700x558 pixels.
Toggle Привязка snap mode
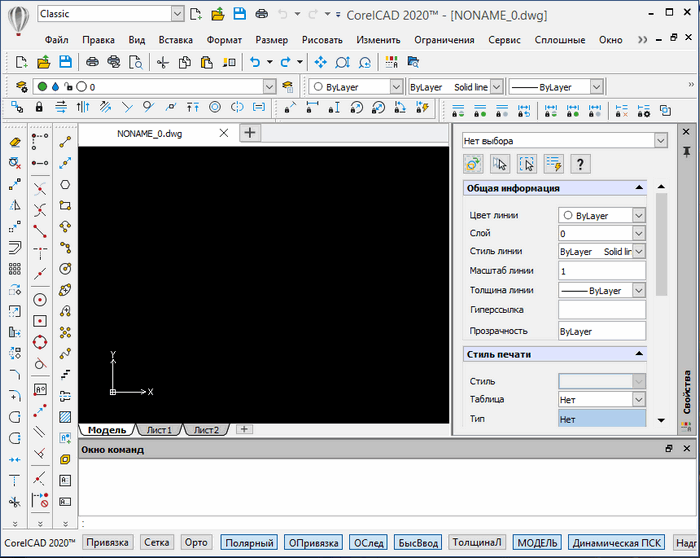pyautogui.click(x=107, y=542)
